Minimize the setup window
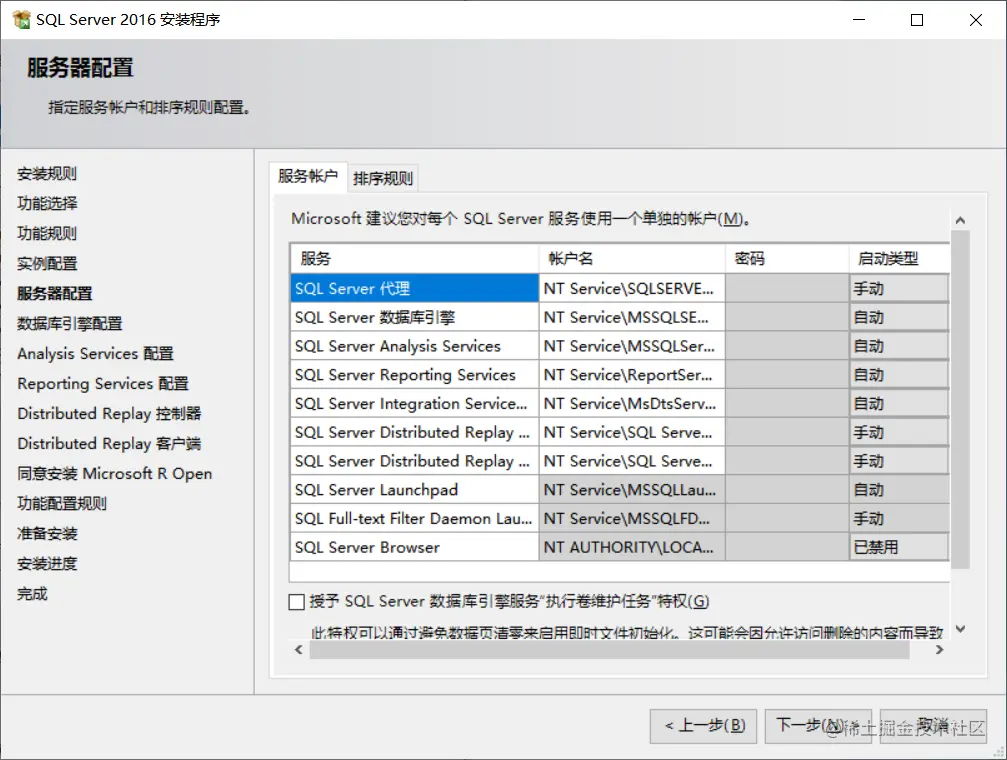Screen dimensions: 1007x760 coord(859,20)
